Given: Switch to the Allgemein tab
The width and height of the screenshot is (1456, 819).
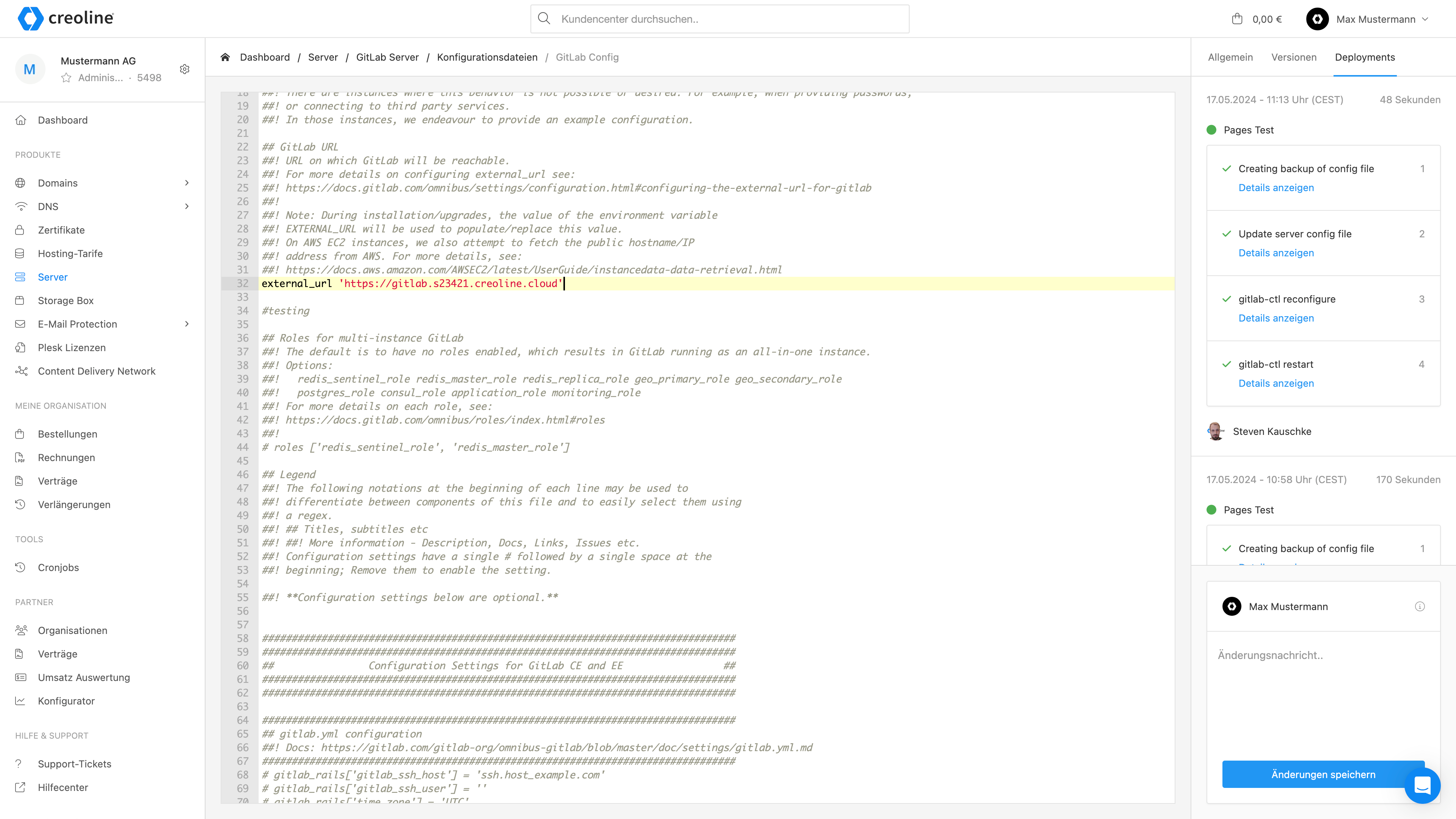Looking at the screenshot, I should pyautogui.click(x=1230, y=57).
